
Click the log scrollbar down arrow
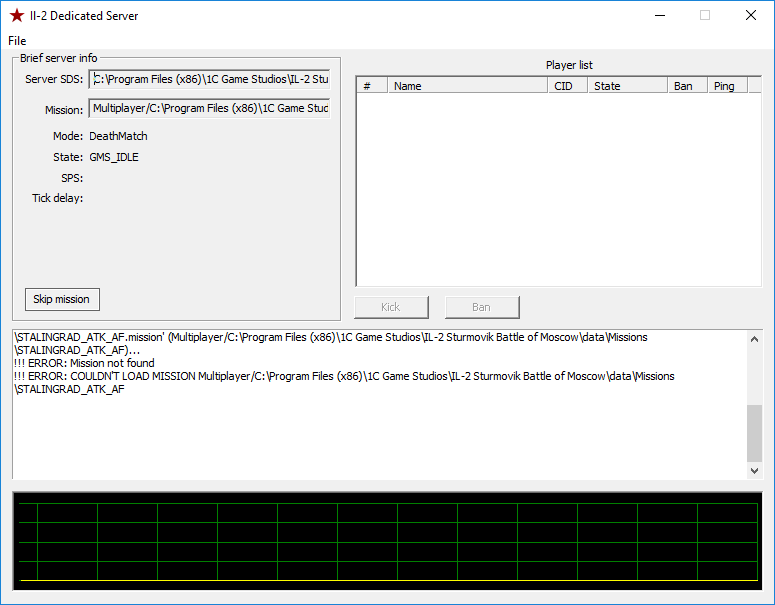point(754,471)
